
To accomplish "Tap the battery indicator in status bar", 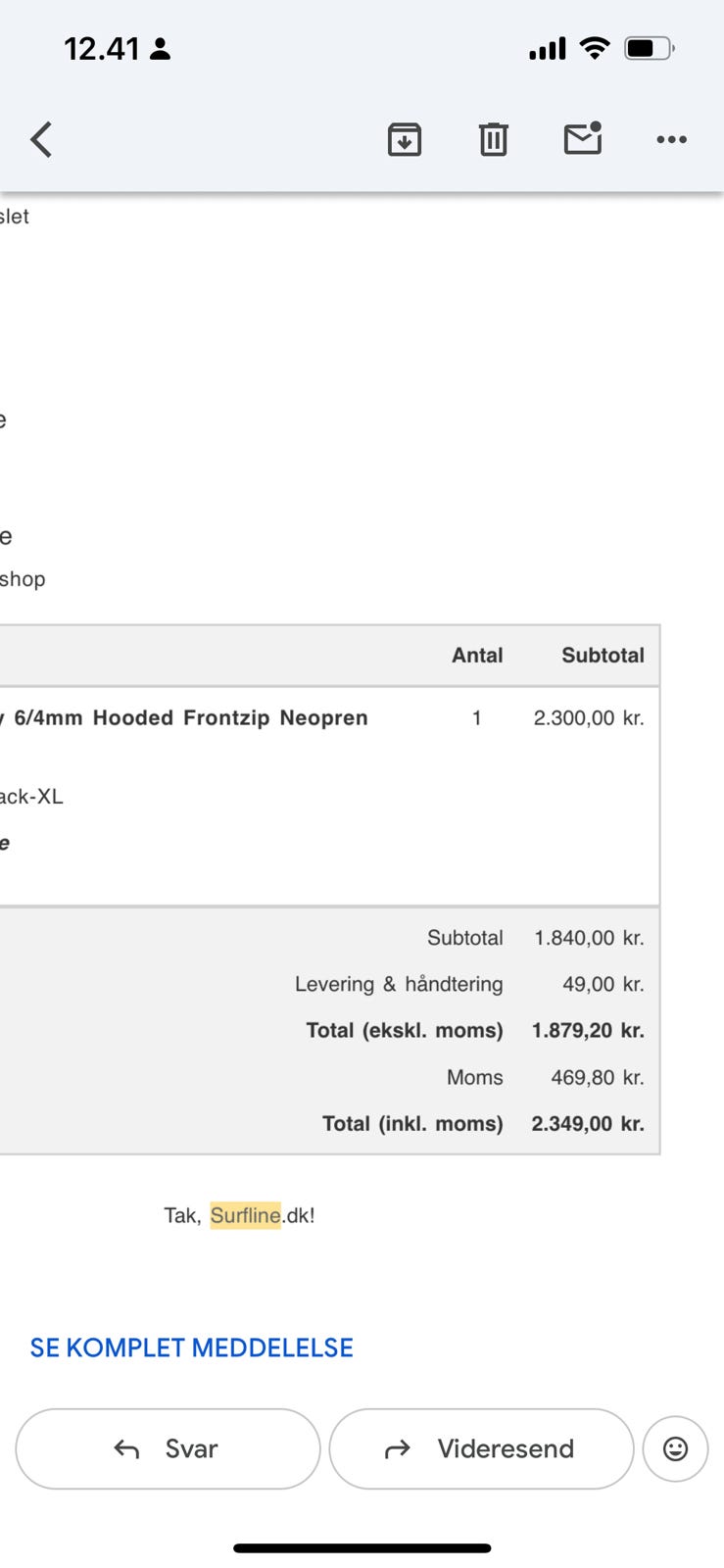I will click(x=649, y=48).
